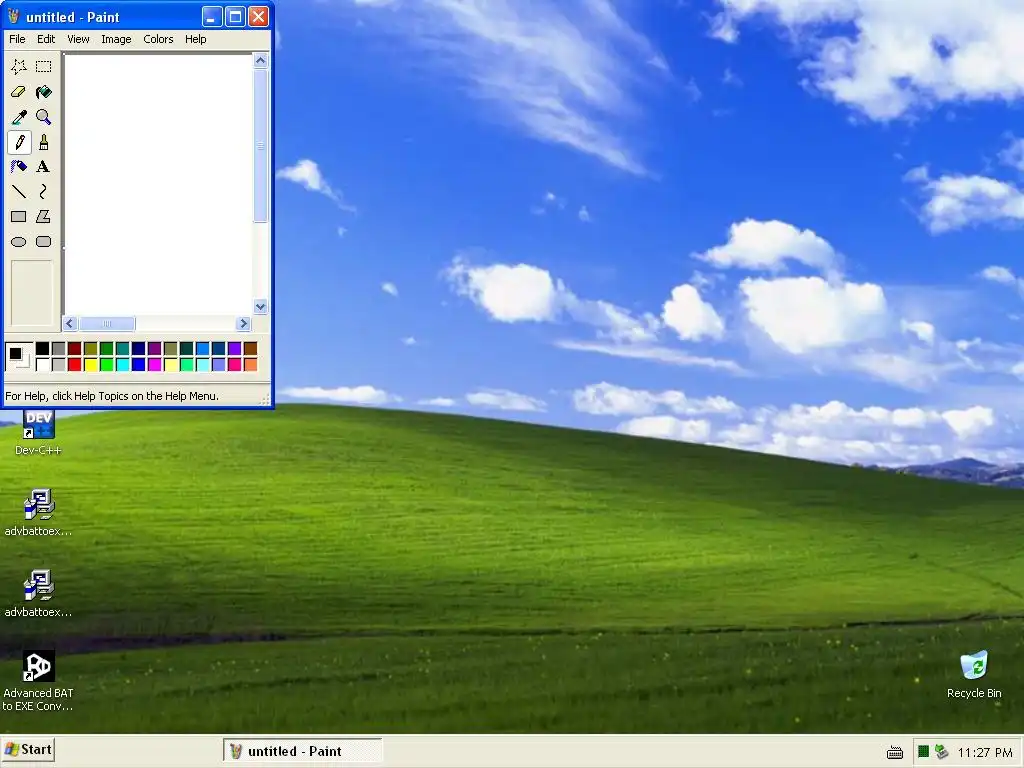Choose the Rectangle shape tool
Image resolution: width=1024 pixels, height=768 pixels.
coord(19,216)
